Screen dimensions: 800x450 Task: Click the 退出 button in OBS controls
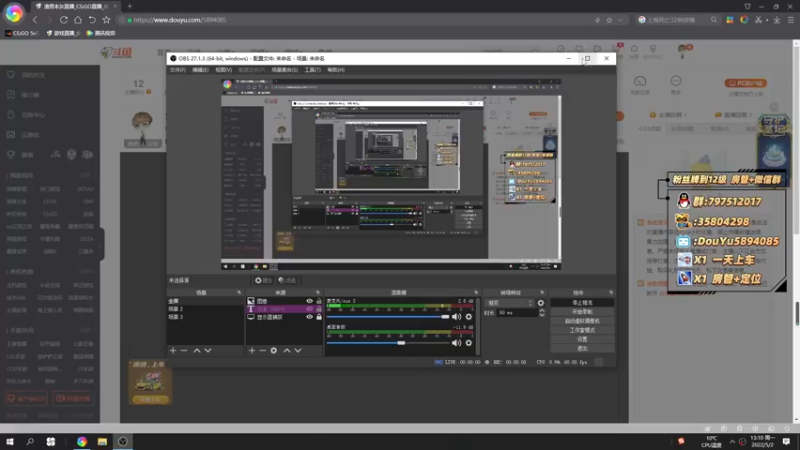(582, 348)
